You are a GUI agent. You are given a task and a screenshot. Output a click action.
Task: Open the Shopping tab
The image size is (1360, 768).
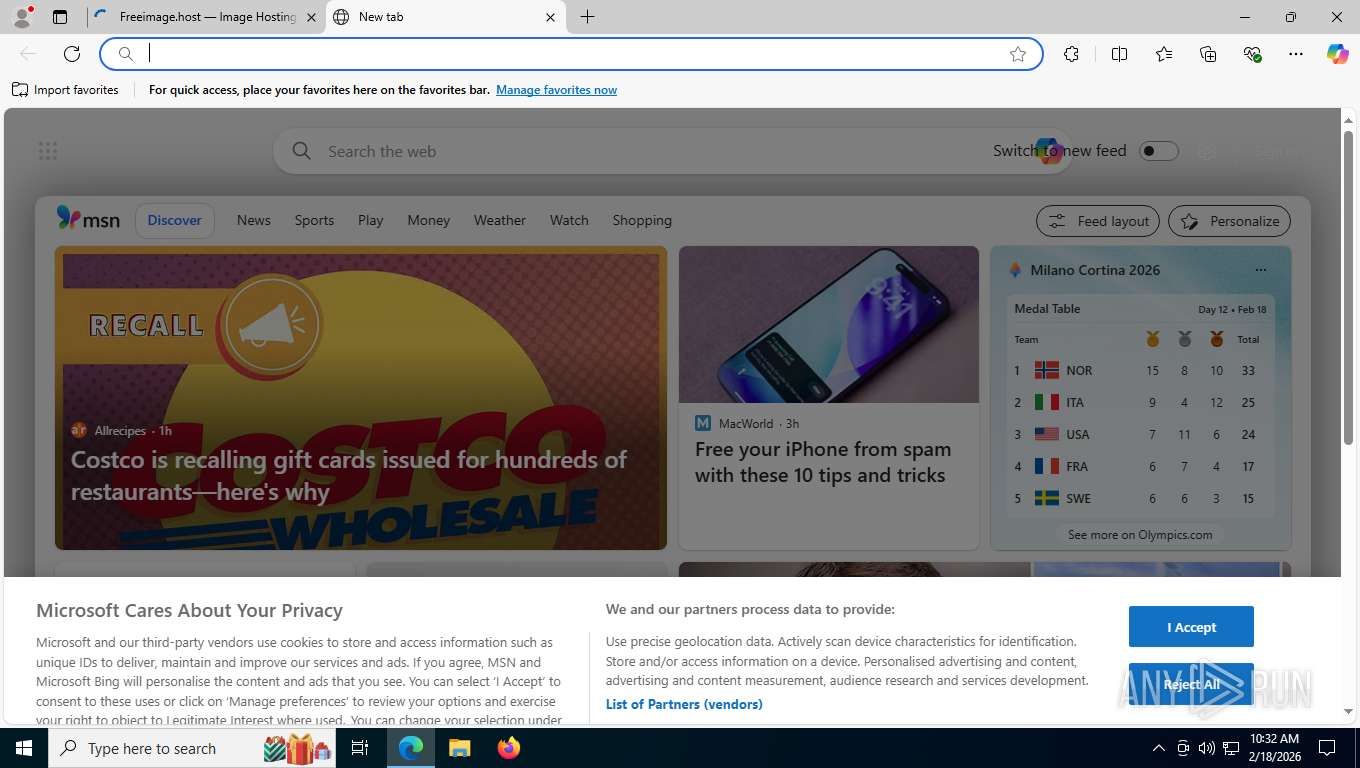coord(642,220)
